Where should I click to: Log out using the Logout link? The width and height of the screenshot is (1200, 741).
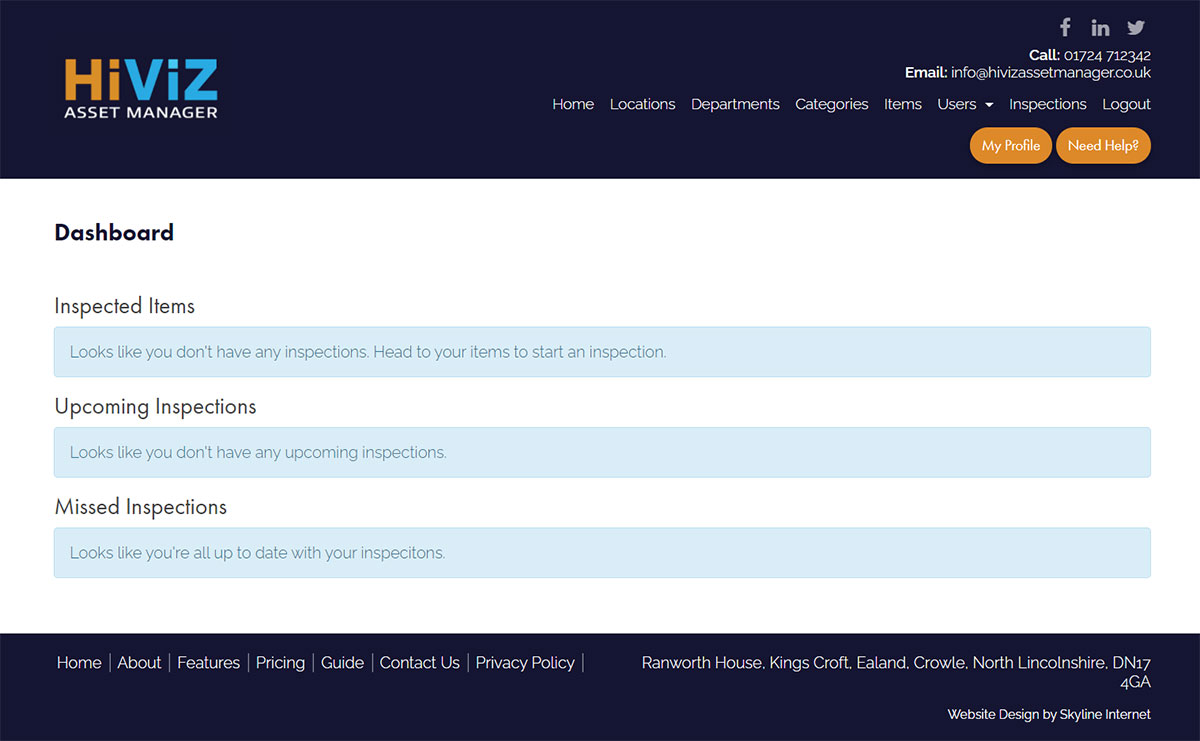1126,104
